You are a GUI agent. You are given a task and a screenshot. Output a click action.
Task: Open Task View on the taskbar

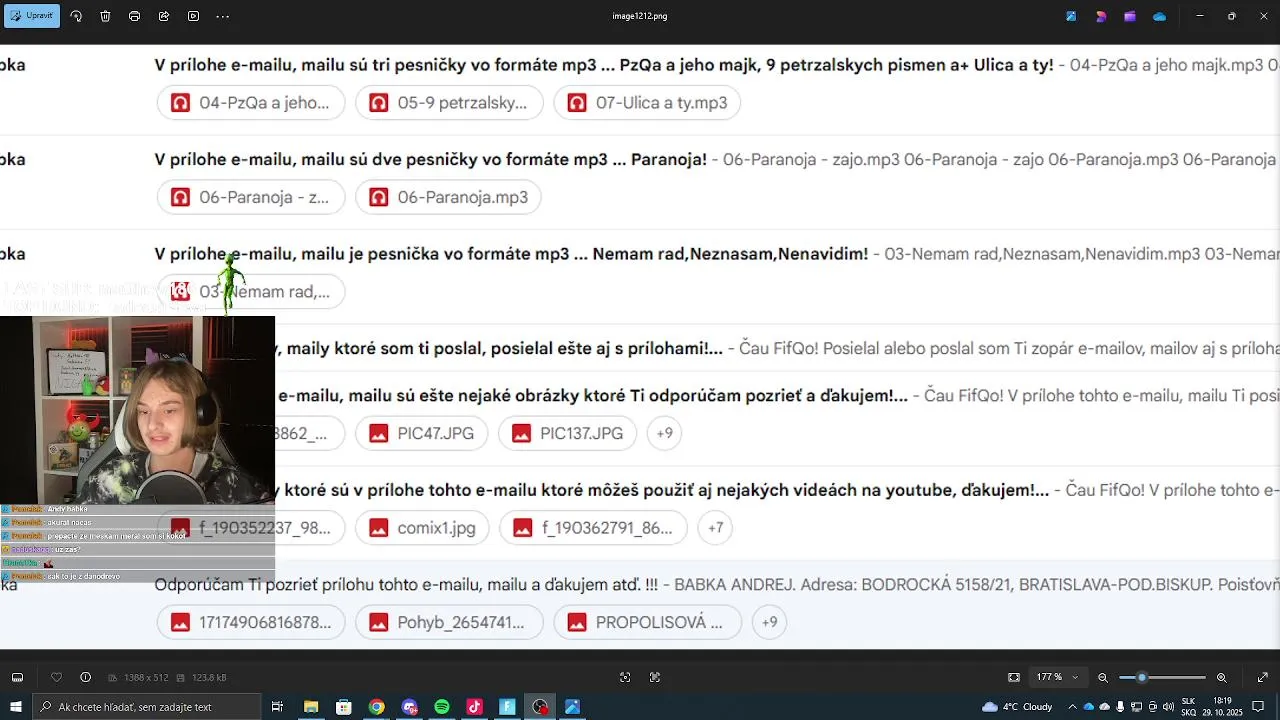(278, 707)
